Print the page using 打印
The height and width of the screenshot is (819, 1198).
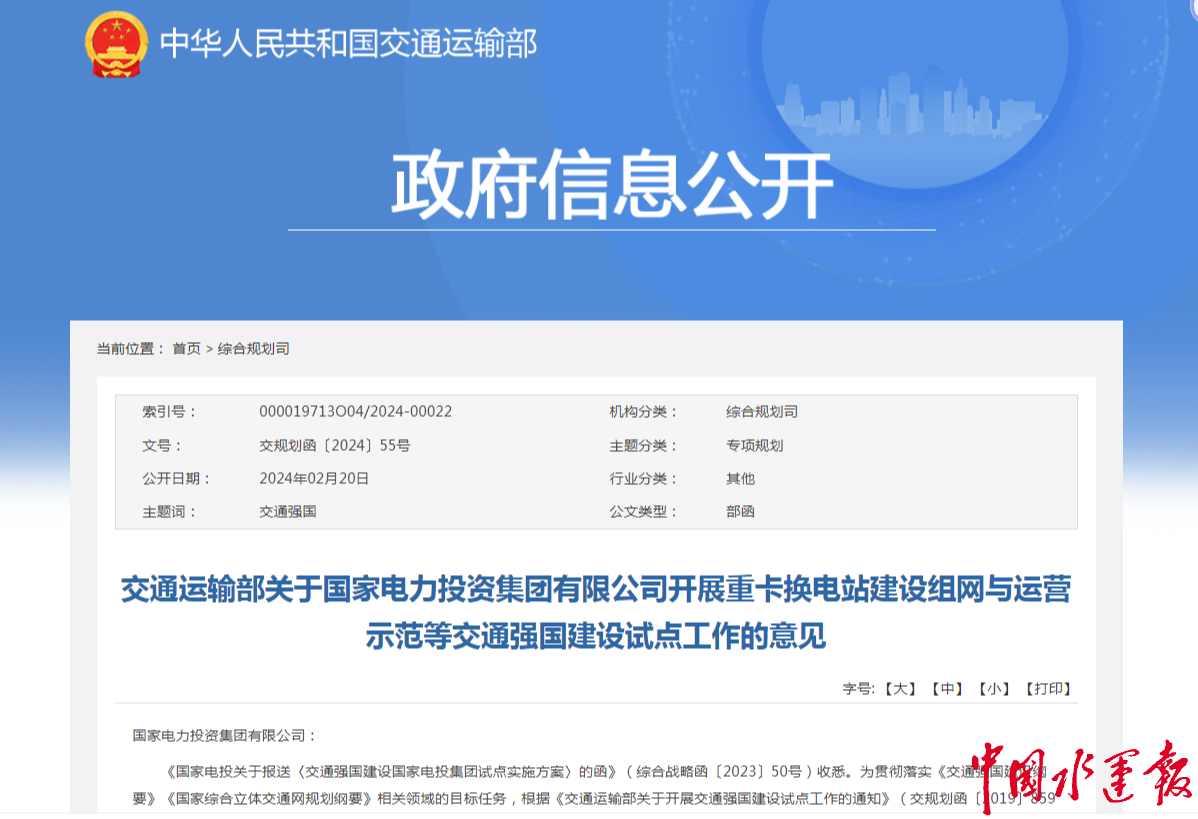(x=1047, y=689)
